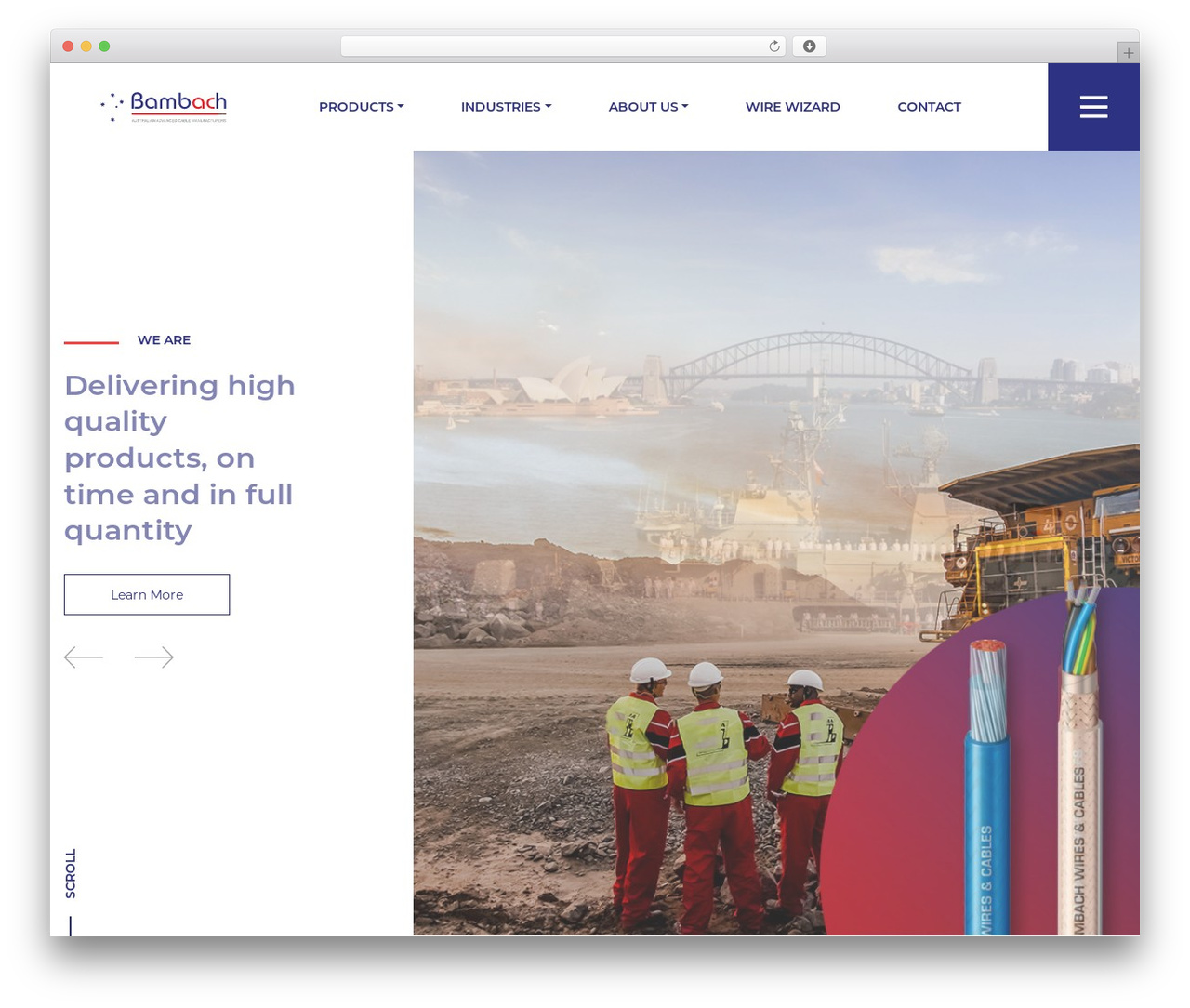Screen dimensions: 1190x1008
Task: Go to previous slide arrow
Action: tap(84, 657)
